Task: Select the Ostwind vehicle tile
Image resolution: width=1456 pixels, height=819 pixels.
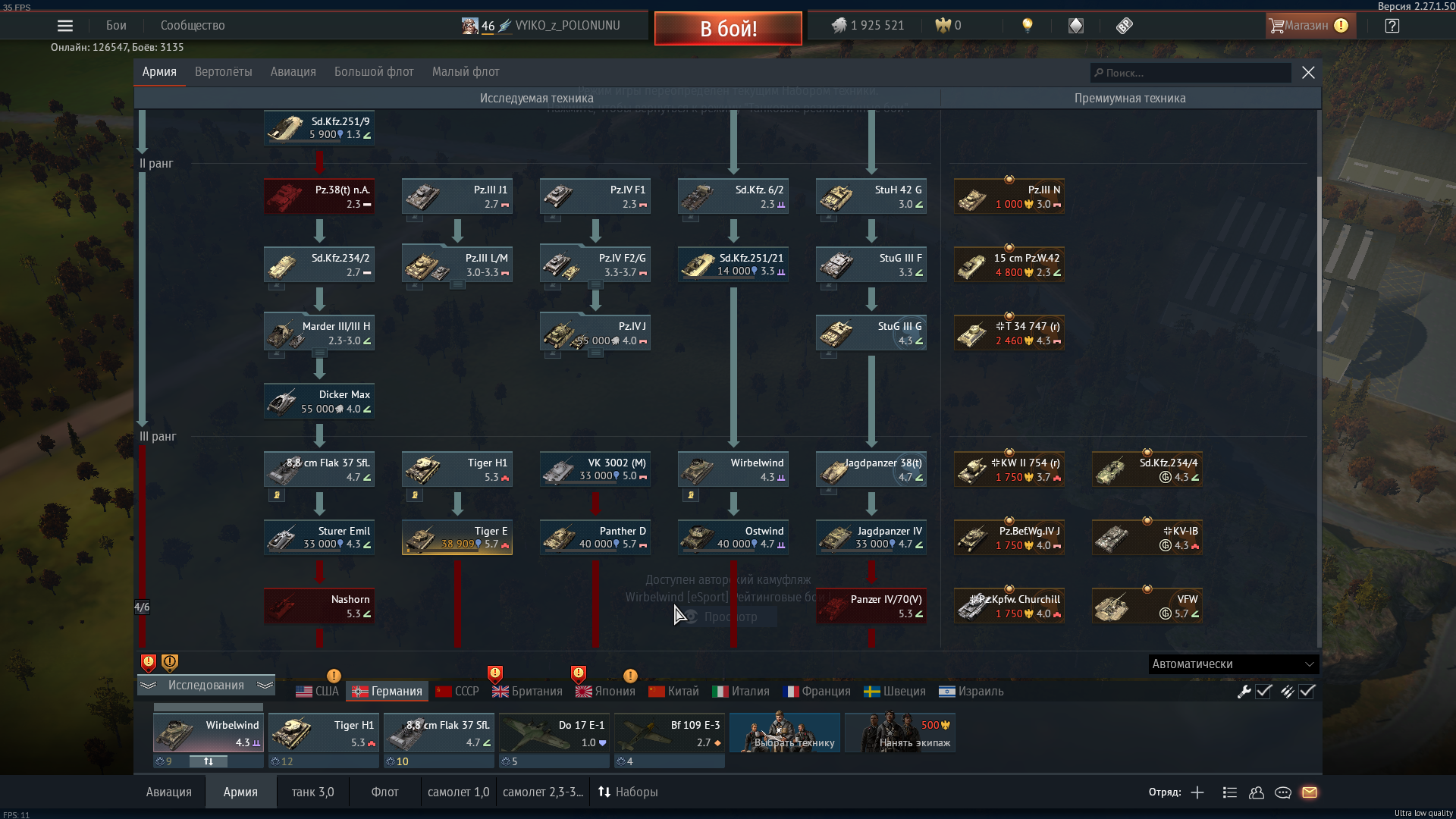Action: click(733, 537)
